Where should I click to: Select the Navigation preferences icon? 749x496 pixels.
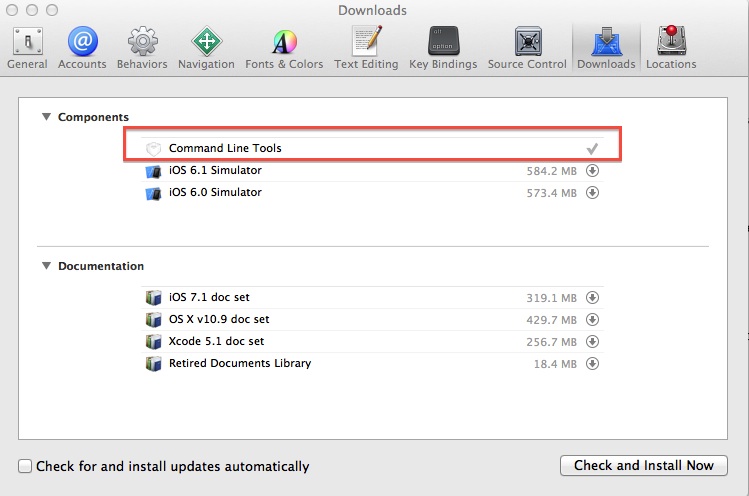206,47
